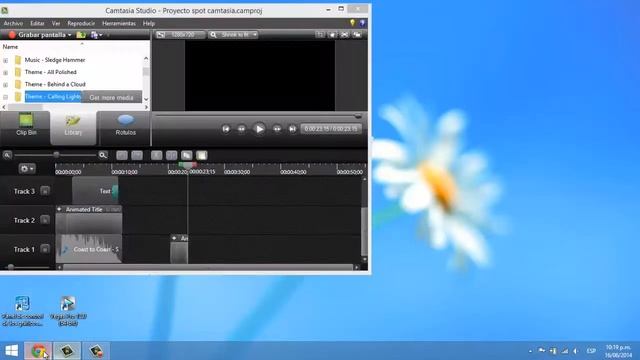Screen dimensions: 640x360
Task: Click the timeline zoom in magnifier
Action: point(103,155)
